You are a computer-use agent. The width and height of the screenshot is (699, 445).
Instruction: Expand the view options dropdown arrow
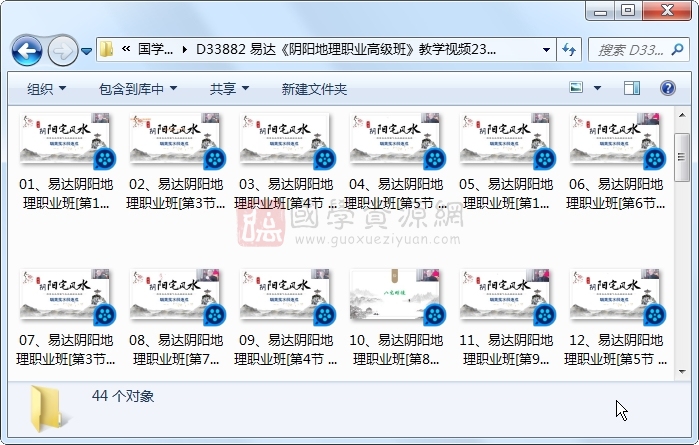(597, 88)
